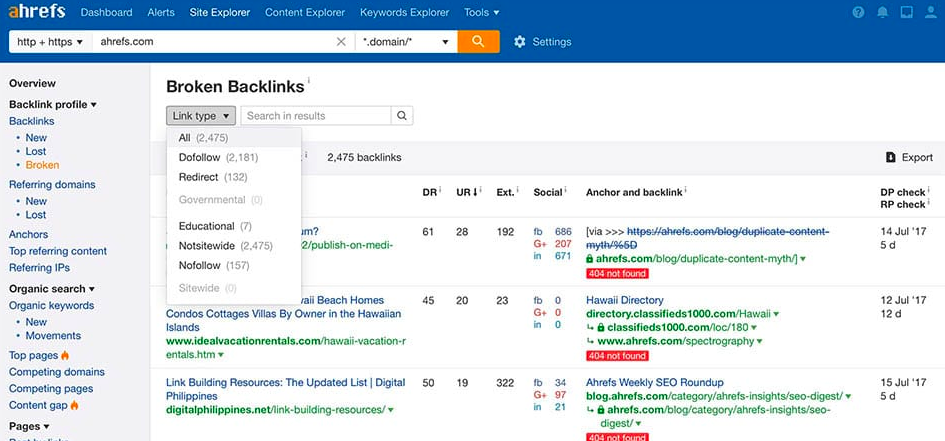Click the Export download icon

(x=891, y=157)
